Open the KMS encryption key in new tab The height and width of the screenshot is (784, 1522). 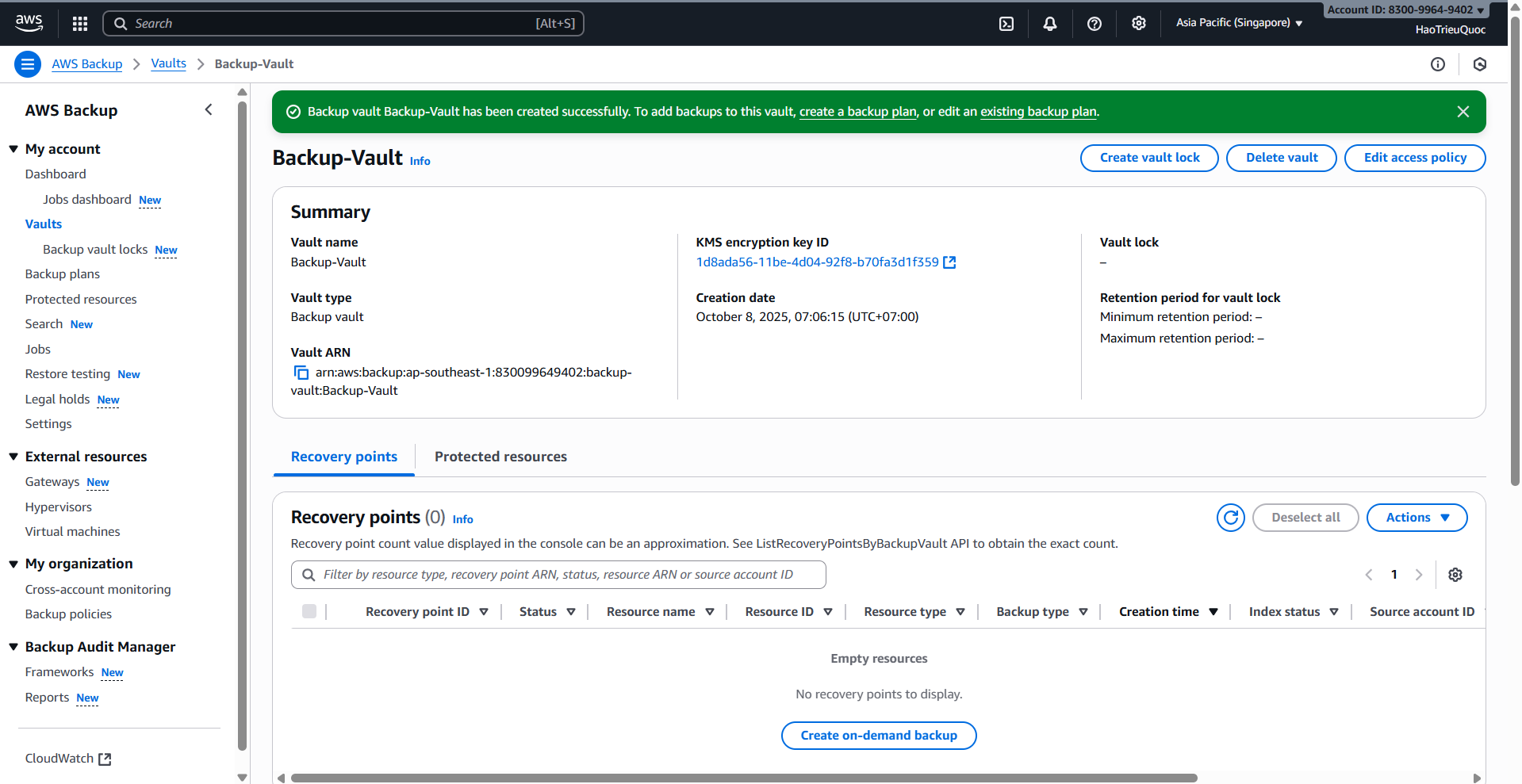tap(950, 262)
